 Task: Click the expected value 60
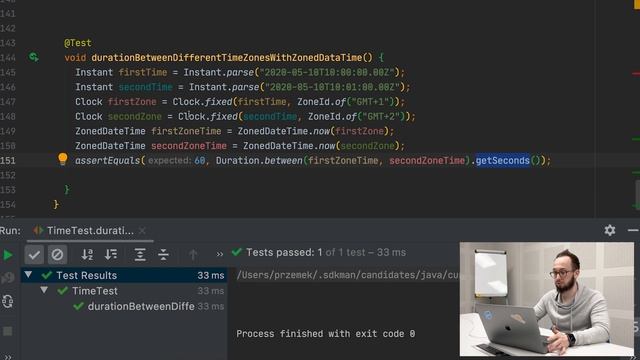coord(200,160)
